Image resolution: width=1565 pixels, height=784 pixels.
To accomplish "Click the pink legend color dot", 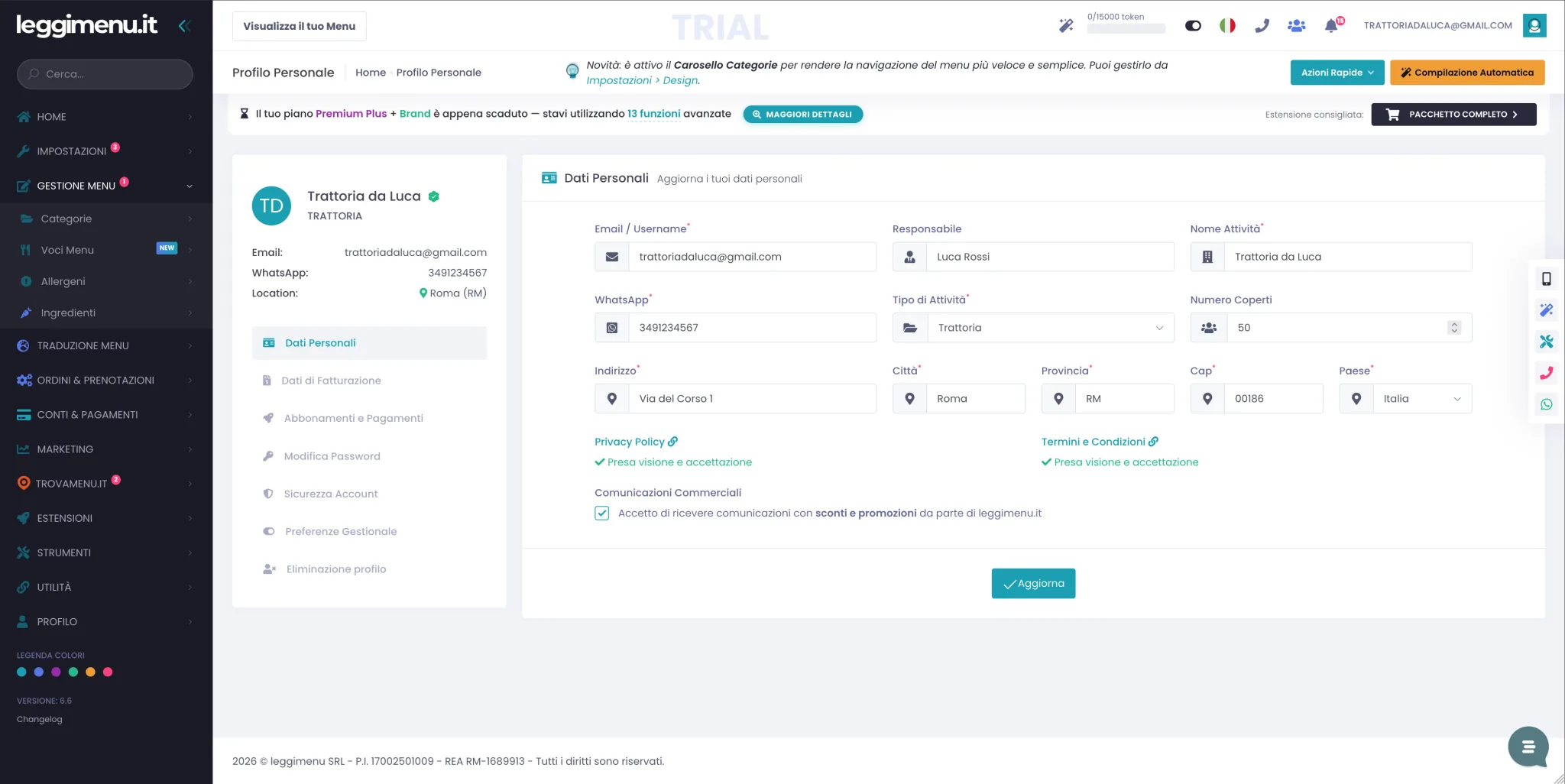I will 108,672.
